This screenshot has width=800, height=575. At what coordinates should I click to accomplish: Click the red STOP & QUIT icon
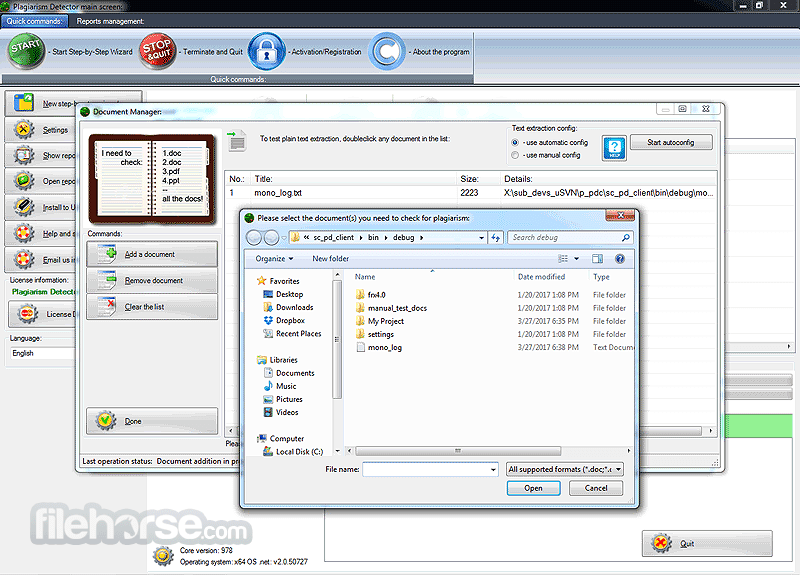click(x=158, y=51)
